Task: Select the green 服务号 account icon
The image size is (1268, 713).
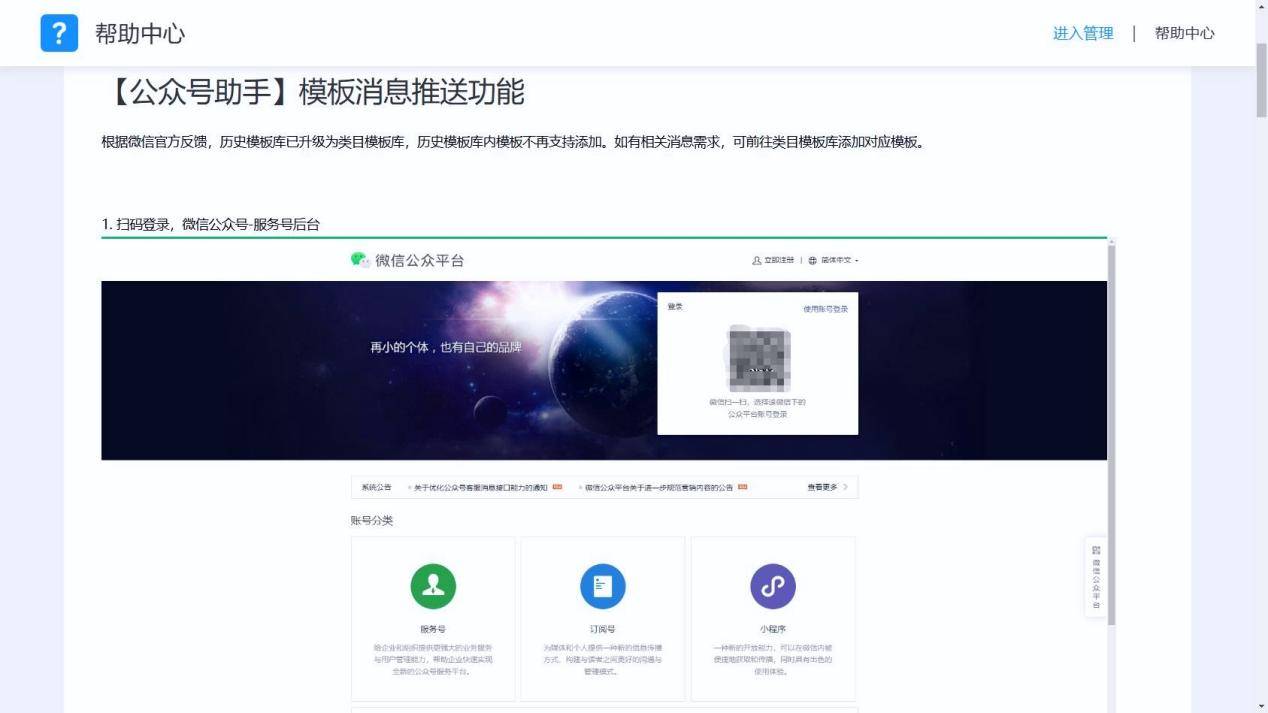Action: tap(433, 586)
